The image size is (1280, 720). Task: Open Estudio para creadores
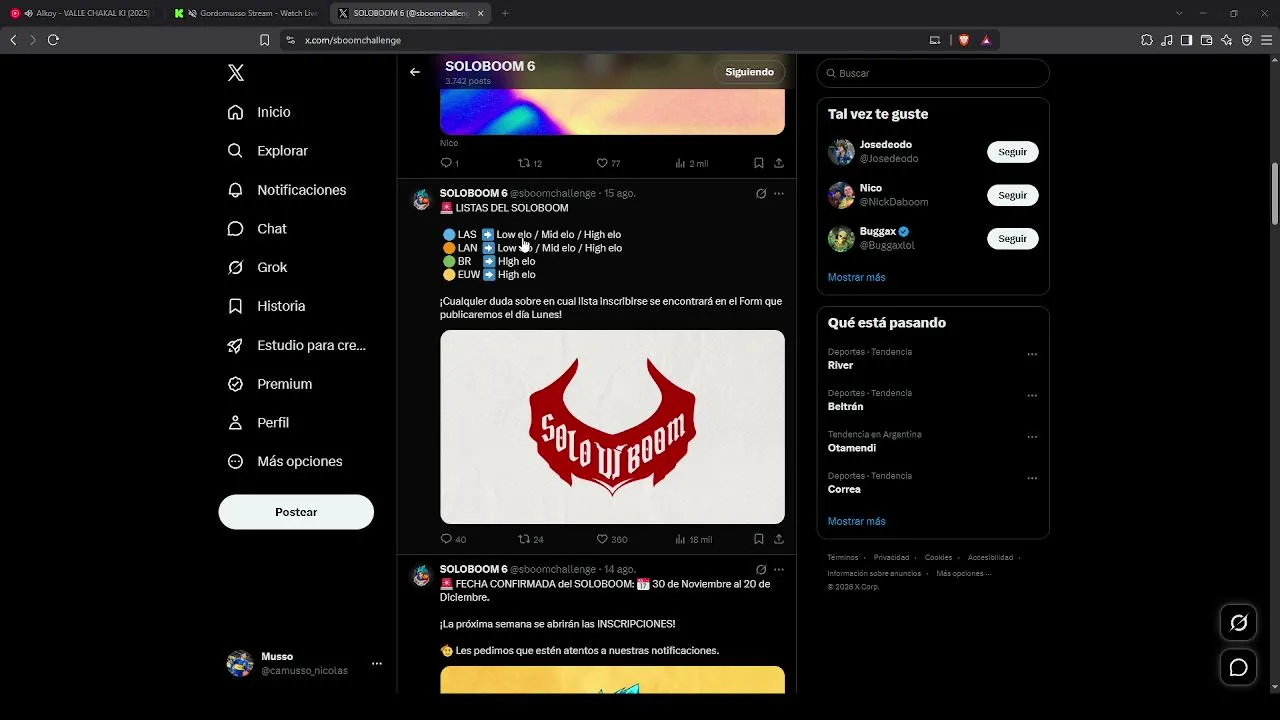[x=297, y=345]
